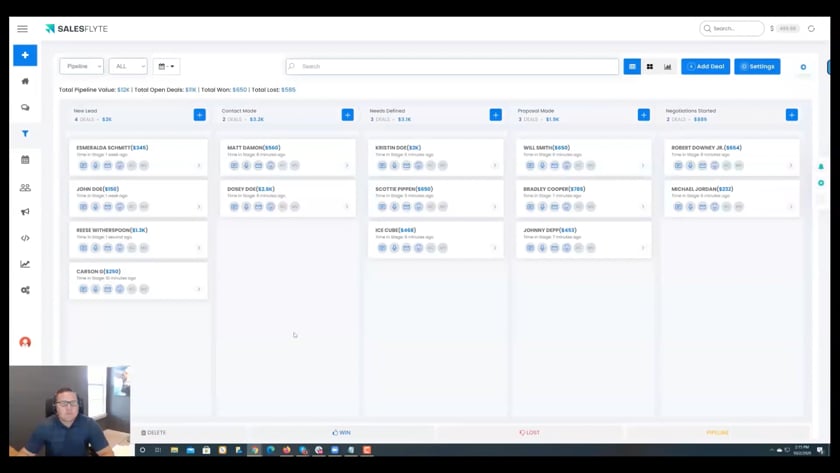Viewport: 840px width, 473px height.
Task: Click the note icon on Will Smith card
Action: coord(530,166)
